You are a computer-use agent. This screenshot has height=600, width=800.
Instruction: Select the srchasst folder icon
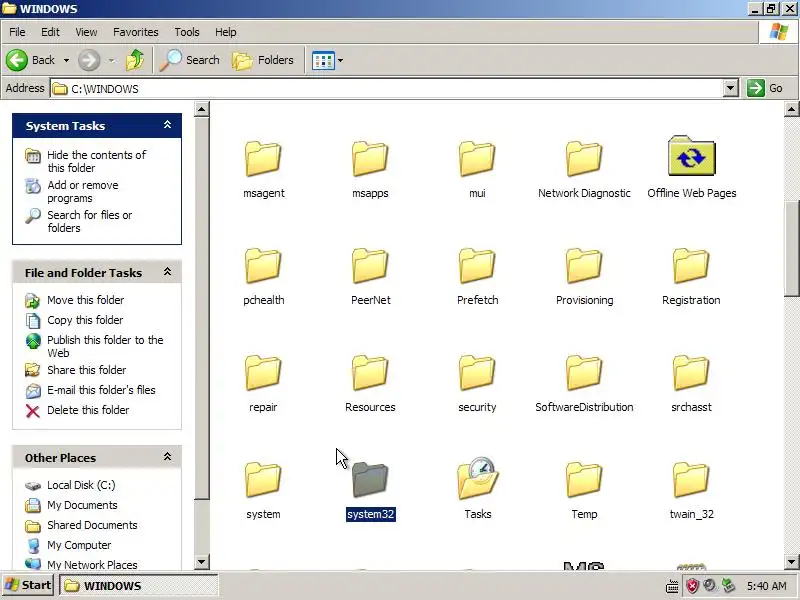691,373
